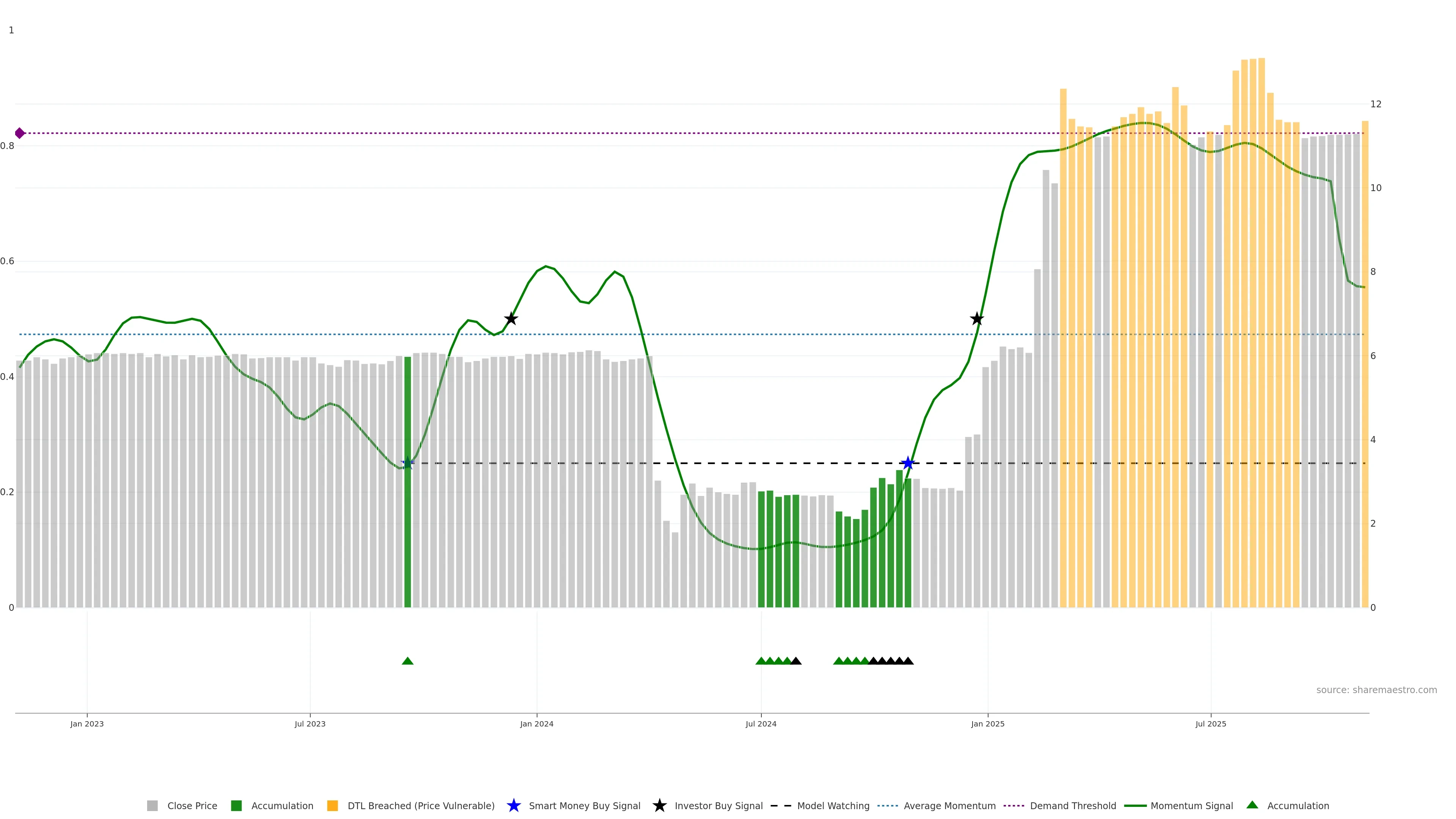This screenshot has height=819, width=1456.
Task: Click Average Momentum legend label
Action: (949, 806)
